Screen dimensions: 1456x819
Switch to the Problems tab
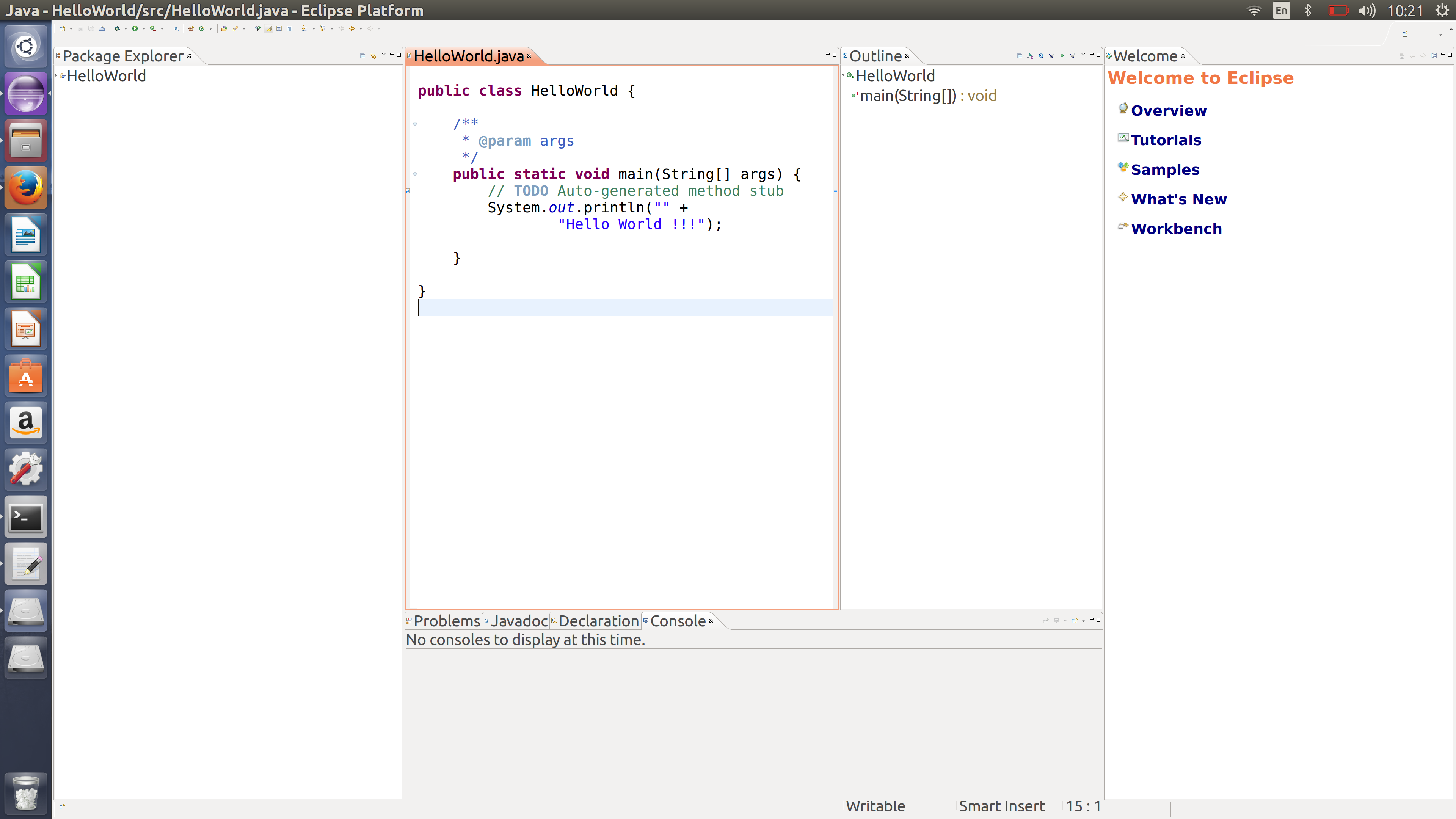tap(446, 621)
